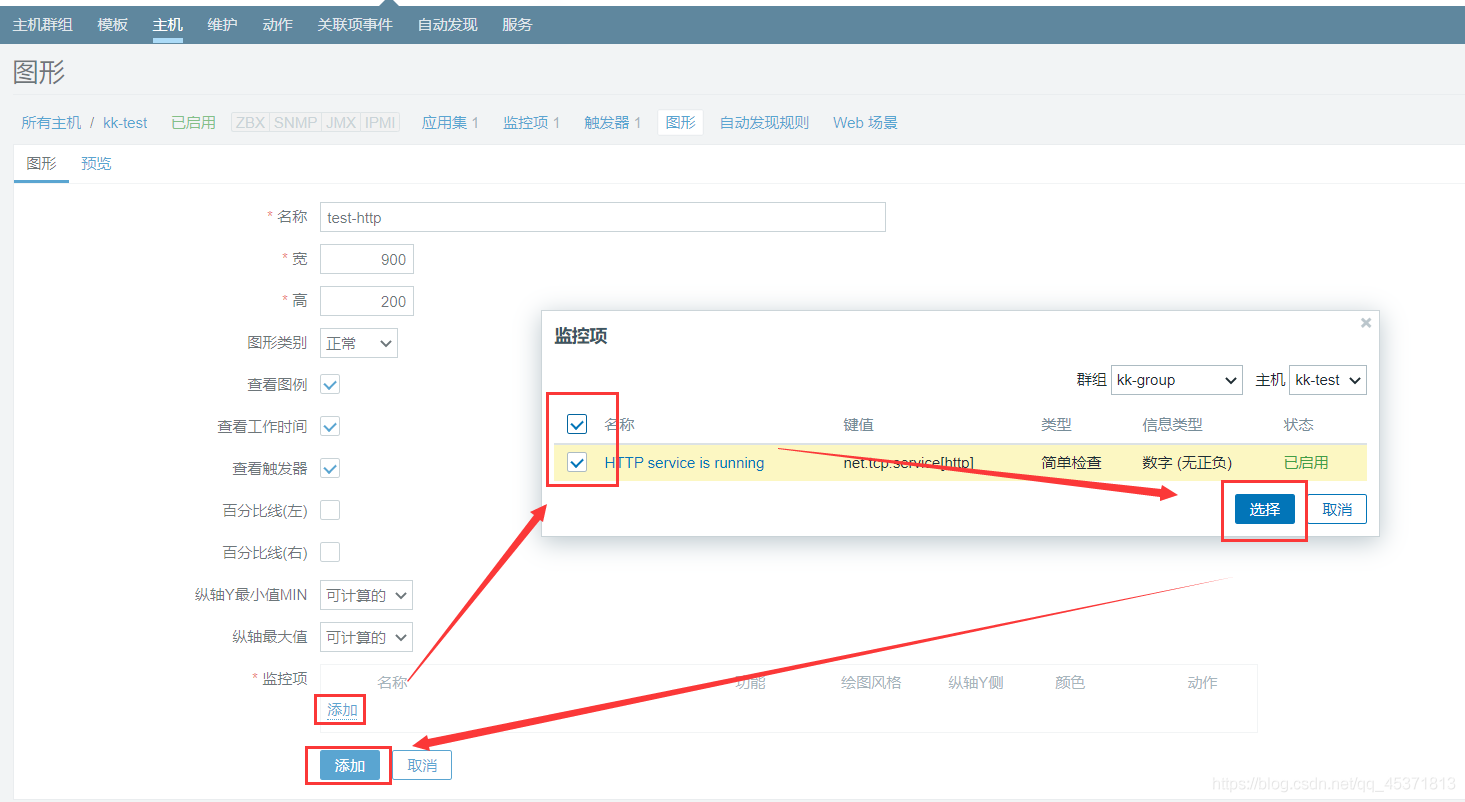Open the 模板 menu in top navigation

113,24
